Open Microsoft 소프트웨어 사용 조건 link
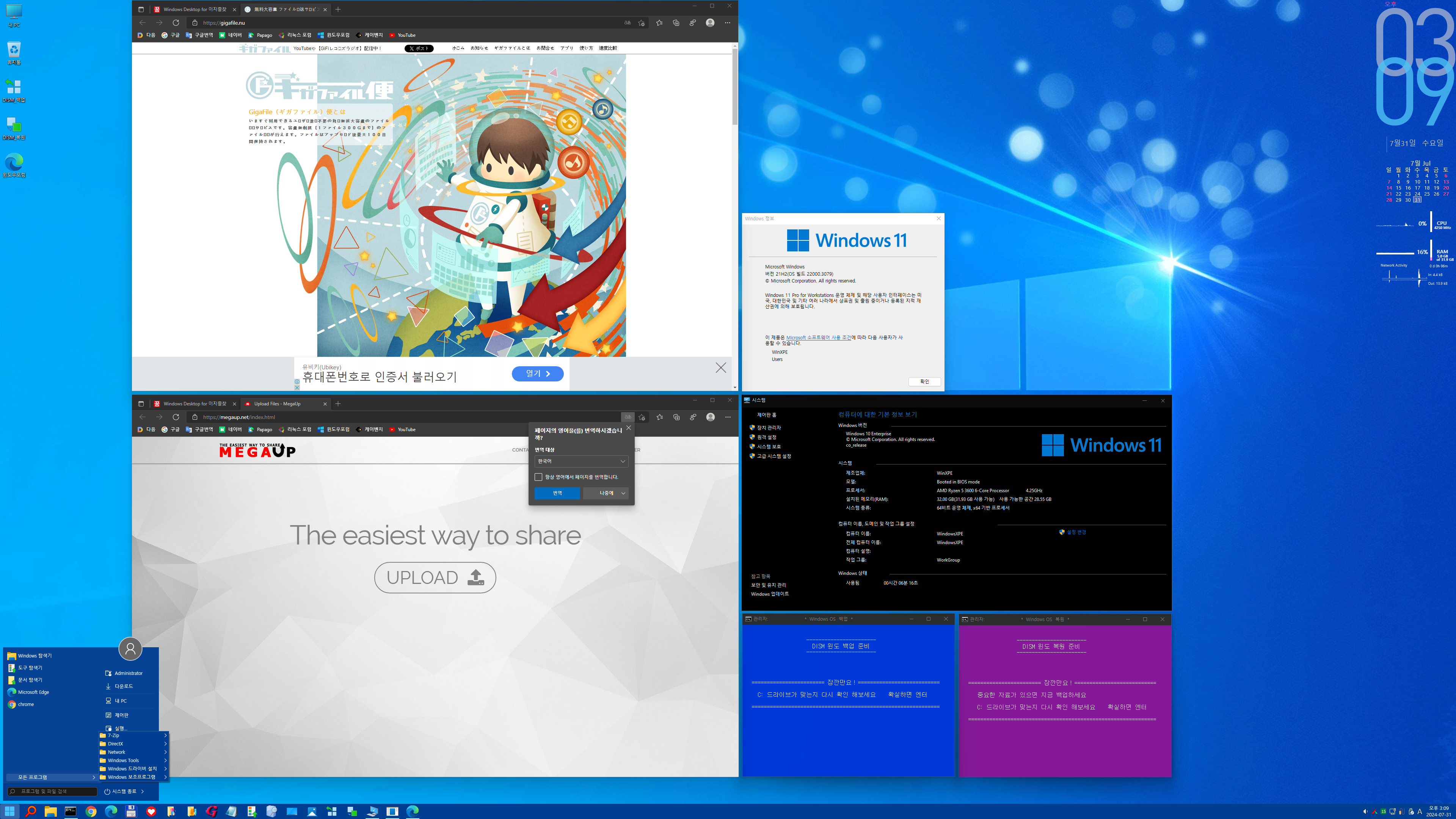The width and height of the screenshot is (1456, 819). click(x=819, y=337)
